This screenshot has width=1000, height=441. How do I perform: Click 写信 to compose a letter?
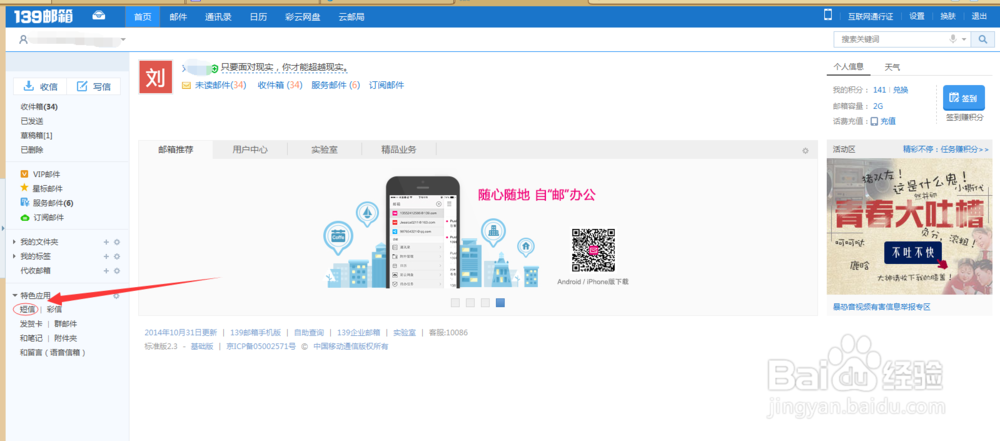pos(93,87)
